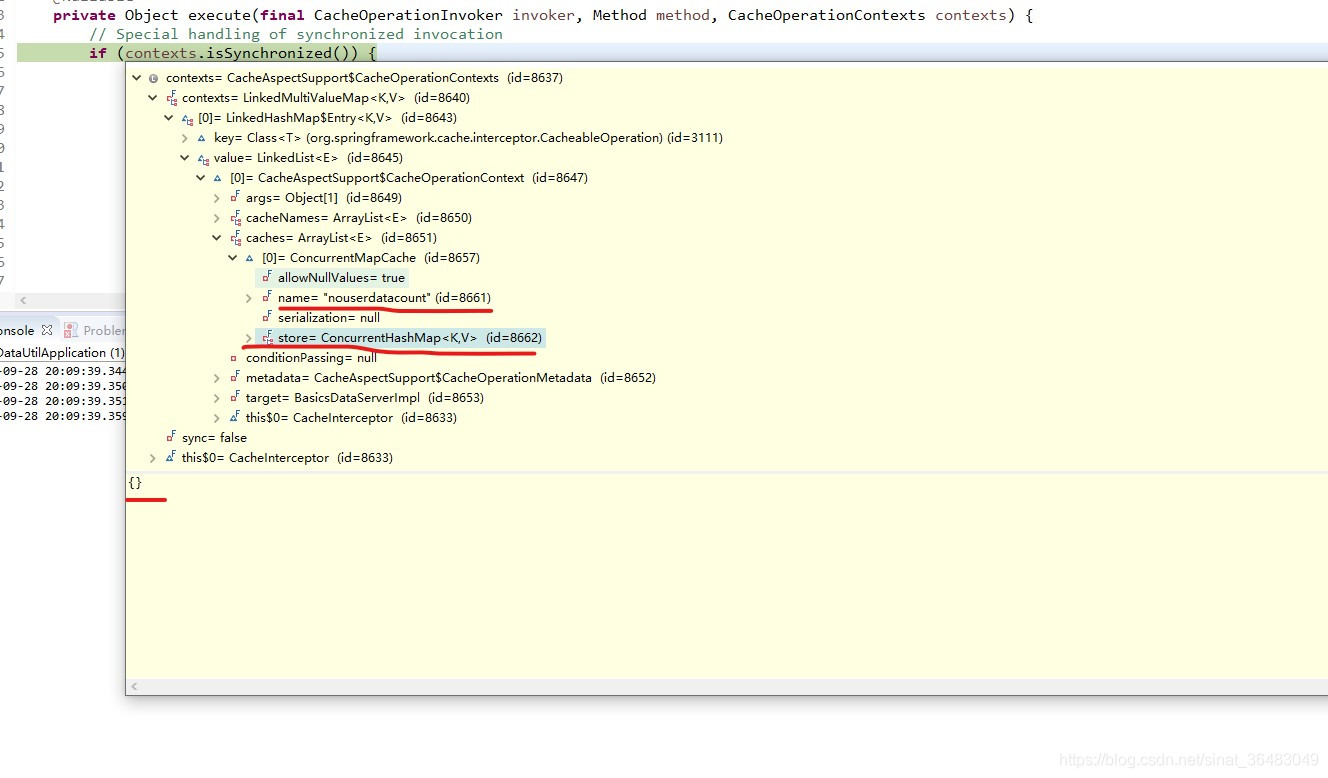Click the "Special handling of synchronized invocation" comment
The width and height of the screenshot is (1328, 778).
point(296,34)
